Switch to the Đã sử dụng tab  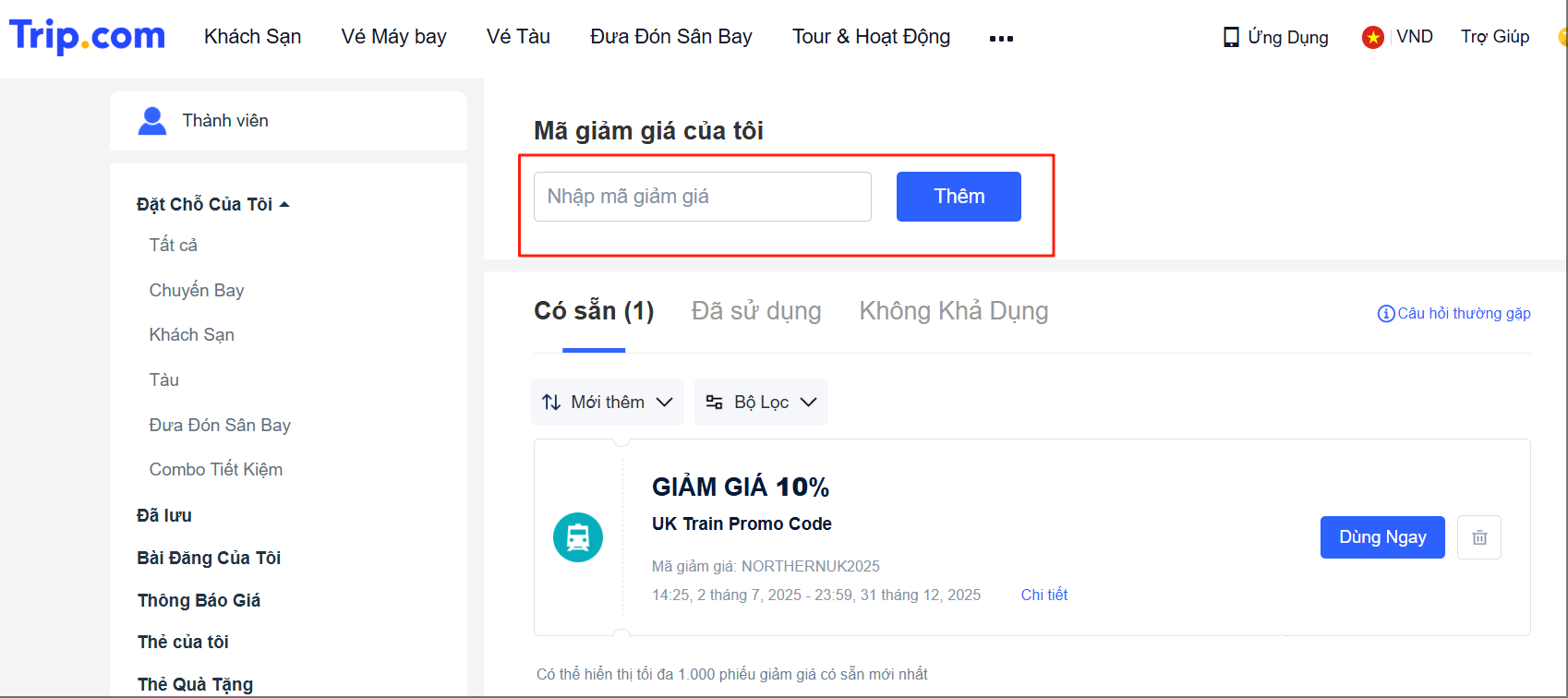755,311
